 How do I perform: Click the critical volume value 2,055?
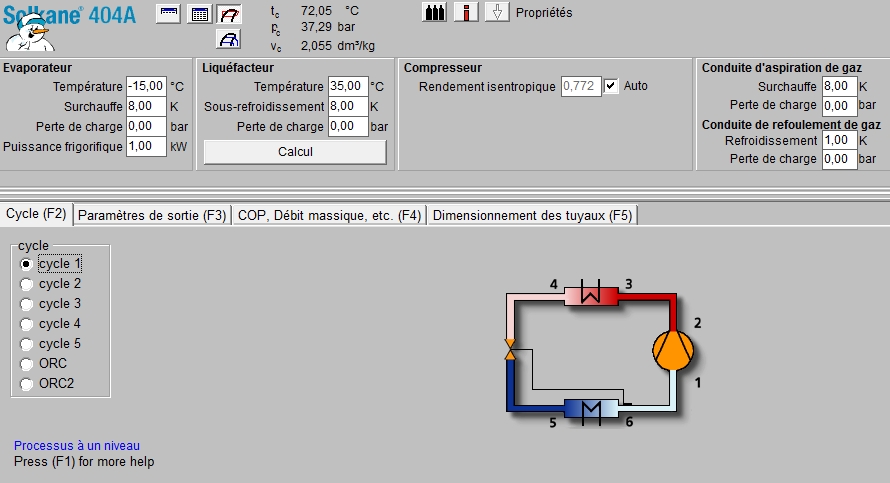(316, 45)
